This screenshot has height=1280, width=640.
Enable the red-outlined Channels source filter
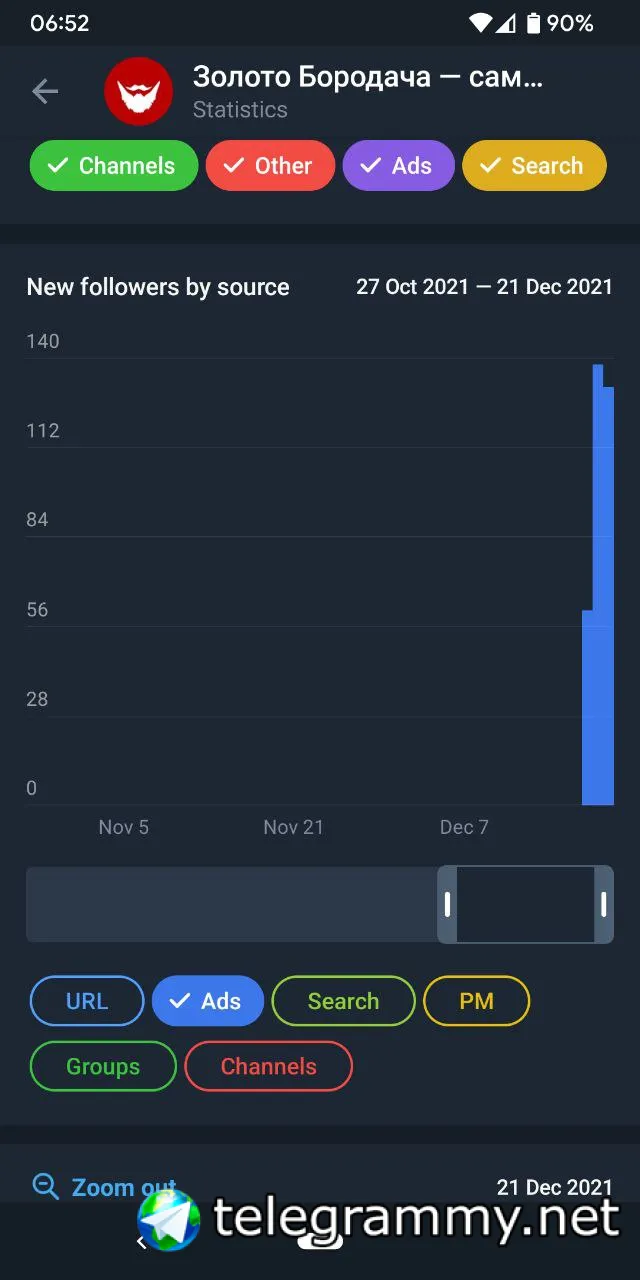[x=269, y=1066]
